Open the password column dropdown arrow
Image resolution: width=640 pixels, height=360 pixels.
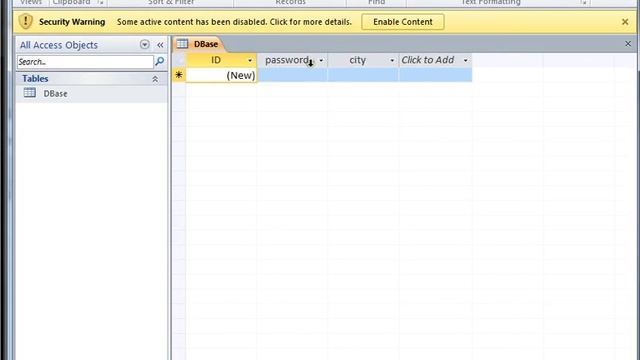[321, 60]
